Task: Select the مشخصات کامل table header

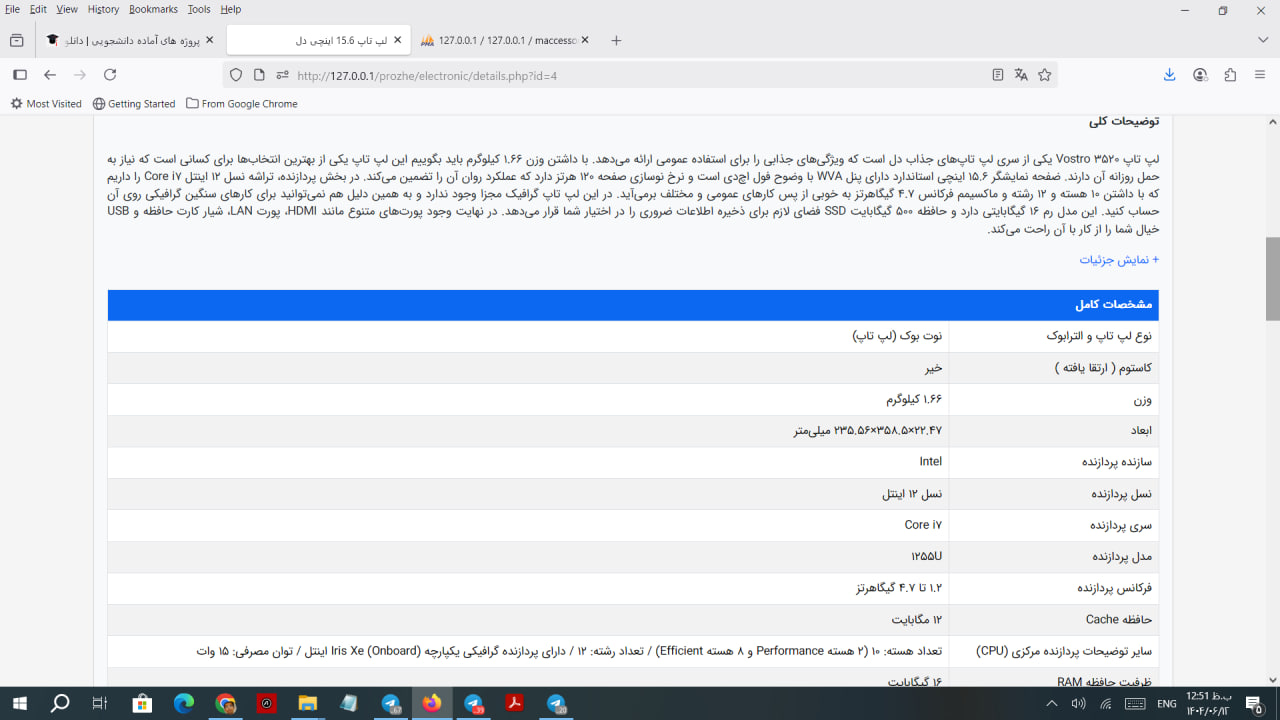Action: click(633, 305)
